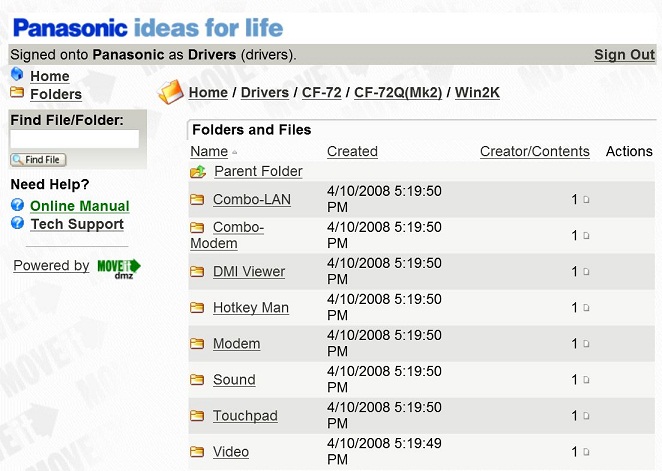Follow the Powered by link
Viewport: 662px width, 471px height.
tap(51, 265)
